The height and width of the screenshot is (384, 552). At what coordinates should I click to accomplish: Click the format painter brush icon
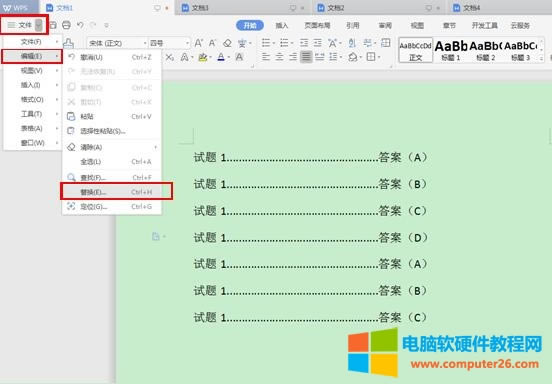[x=68, y=43]
